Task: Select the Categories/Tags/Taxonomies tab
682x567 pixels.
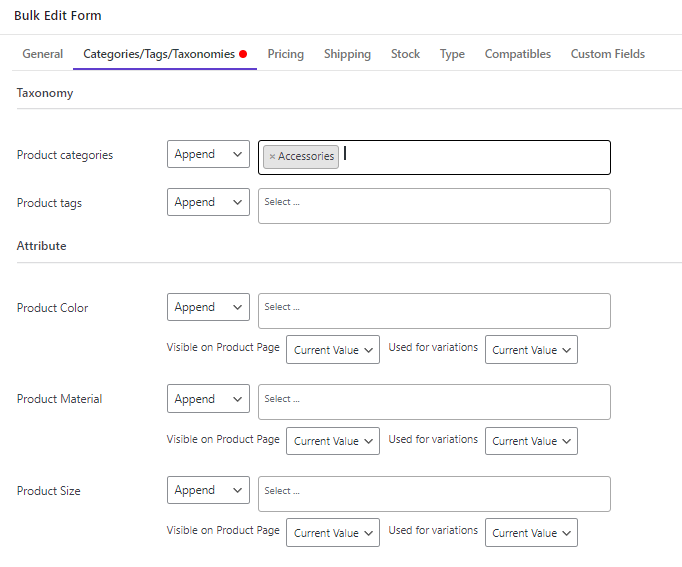Action: coord(165,54)
